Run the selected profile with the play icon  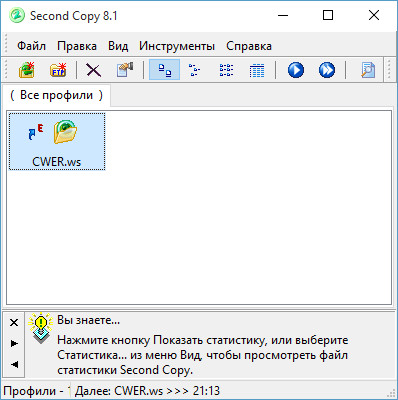pos(296,70)
